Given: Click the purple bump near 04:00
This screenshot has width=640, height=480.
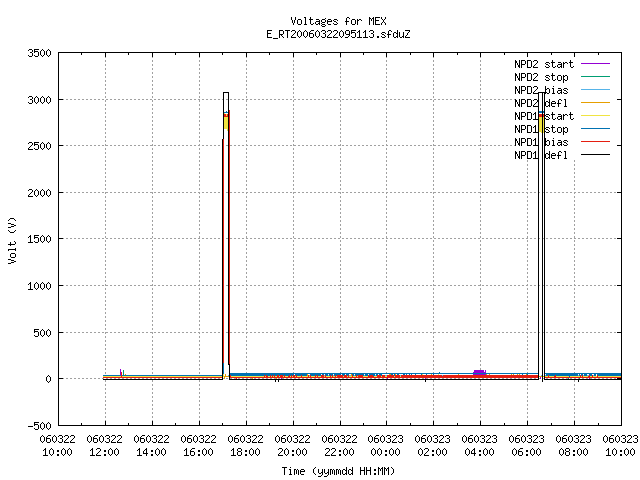Looking at the screenshot, I should point(480,372).
